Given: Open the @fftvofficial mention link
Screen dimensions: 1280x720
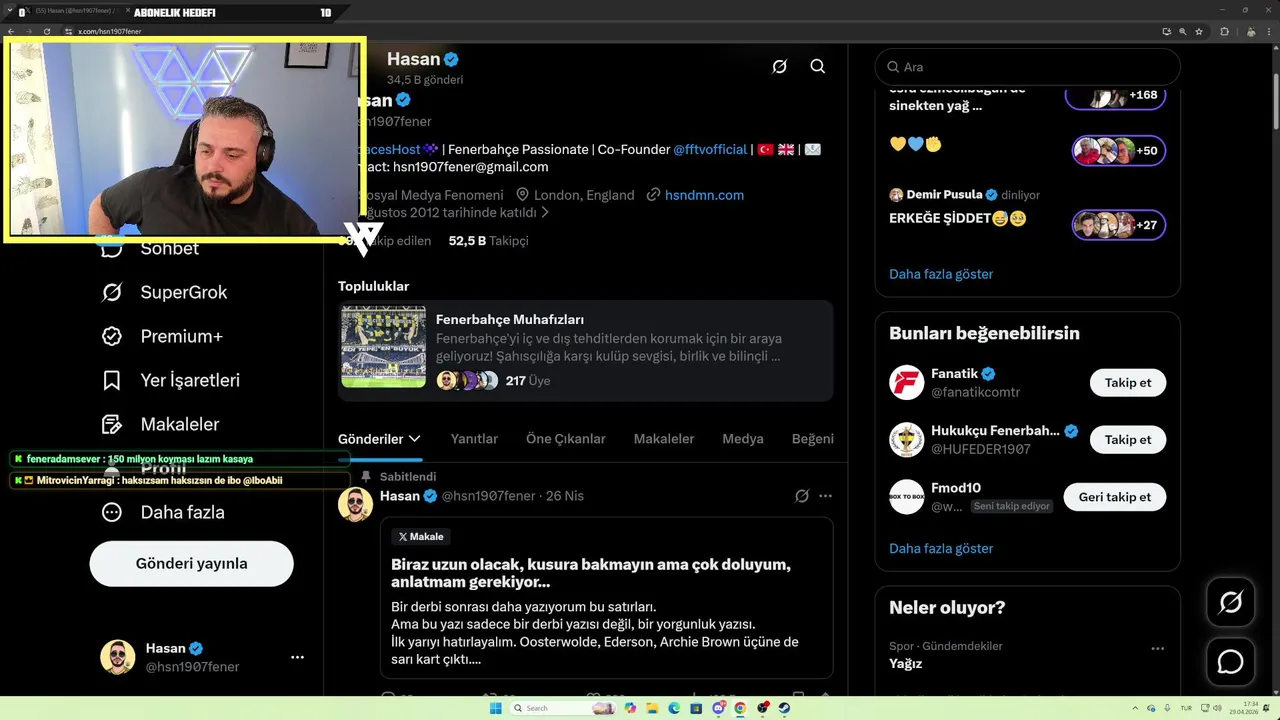Looking at the screenshot, I should [710, 149].
